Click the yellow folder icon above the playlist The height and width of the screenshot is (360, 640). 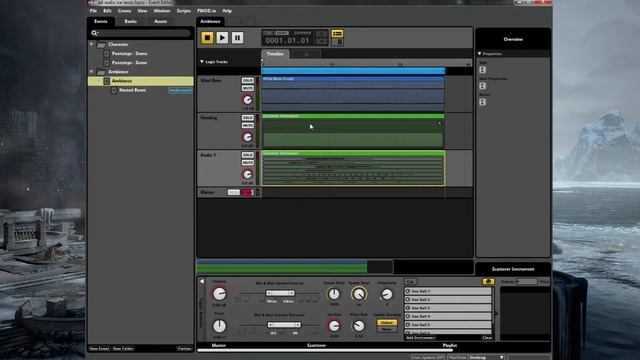coord(488,282)
